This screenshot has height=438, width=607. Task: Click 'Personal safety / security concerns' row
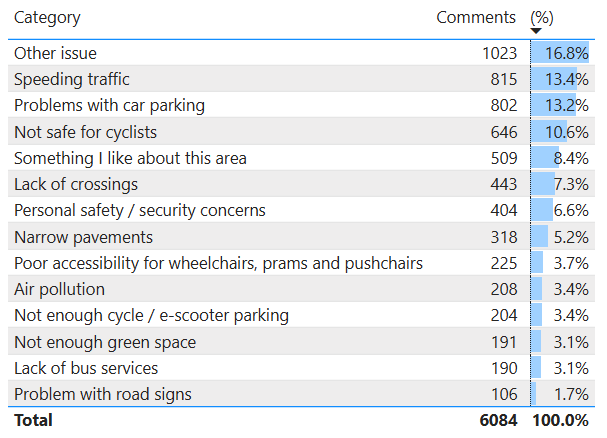[139, 210]
